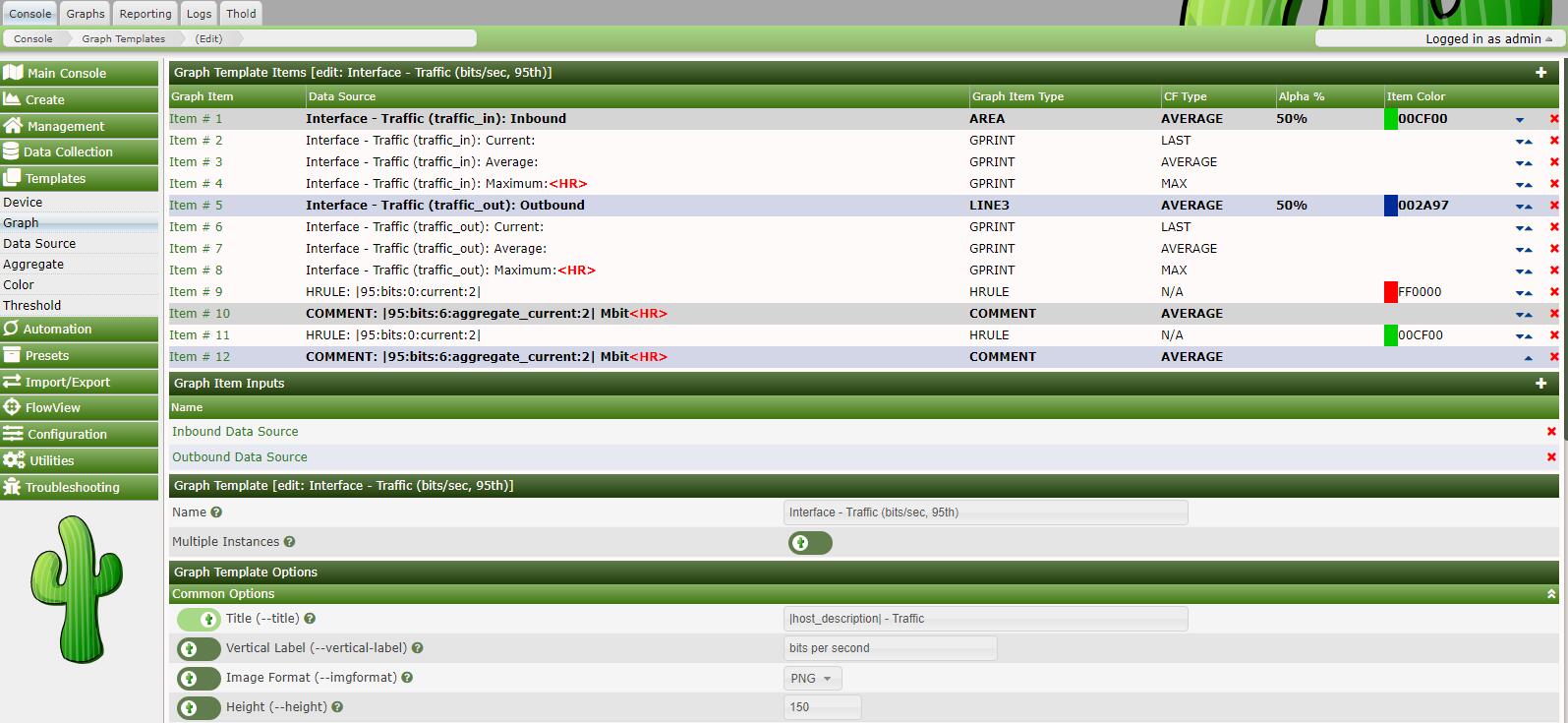Edit the Vertical Label text field

pyautogui.click(x=891, y=648)
